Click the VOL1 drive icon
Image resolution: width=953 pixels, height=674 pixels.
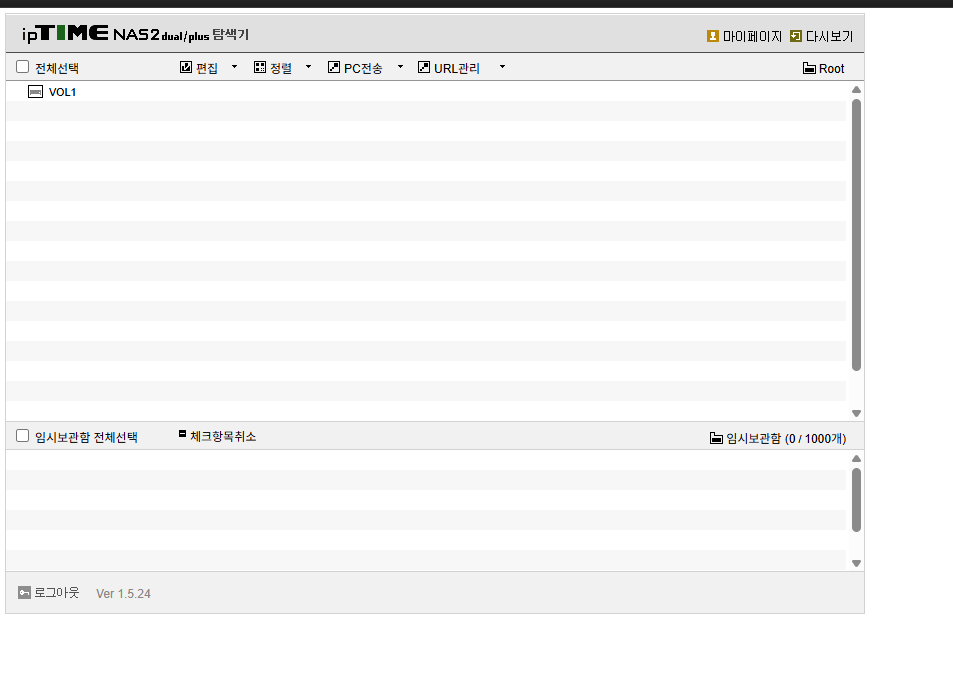35,92
